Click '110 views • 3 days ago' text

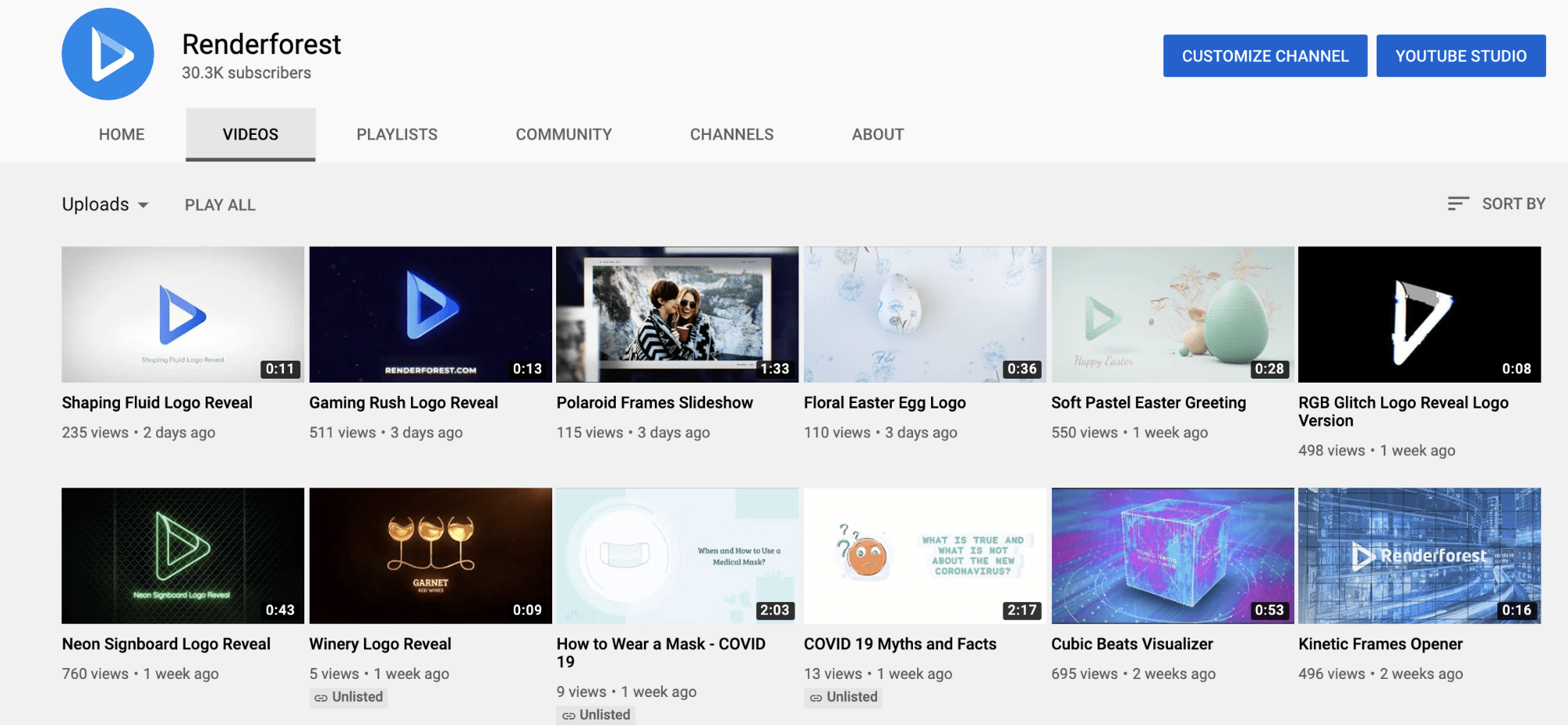(880, 433)
